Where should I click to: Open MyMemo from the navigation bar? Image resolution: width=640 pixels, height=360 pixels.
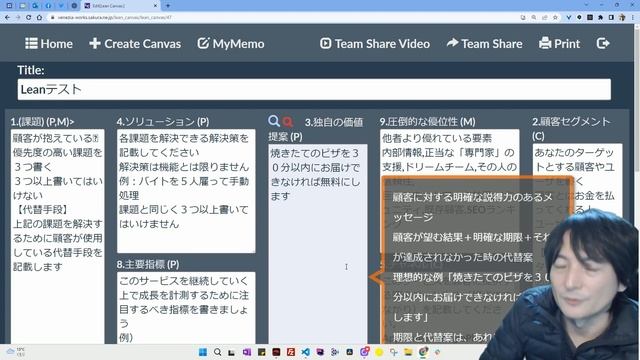[231, 44]
